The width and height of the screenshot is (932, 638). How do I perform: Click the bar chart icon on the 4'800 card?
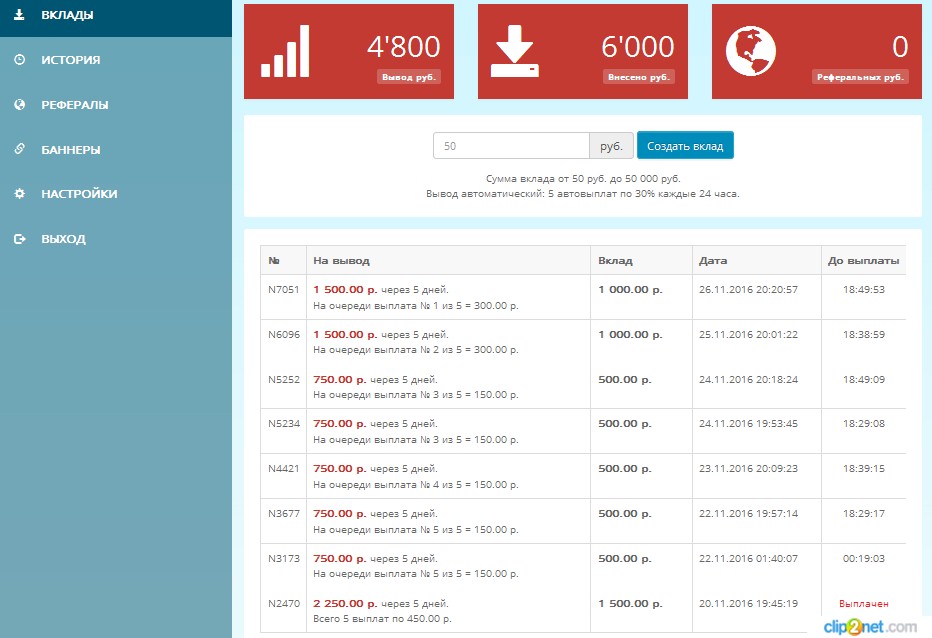click(x=285, y=51)
